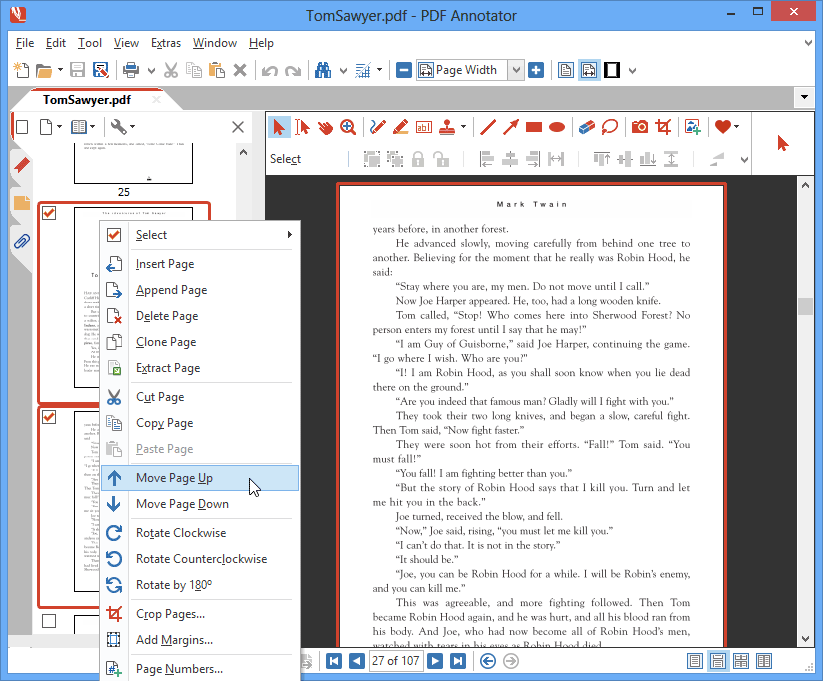The height and width of the screenshot is (681, 823).
Task: Choose Move Page Down from context menu
Action: click(x=200, y=504)
